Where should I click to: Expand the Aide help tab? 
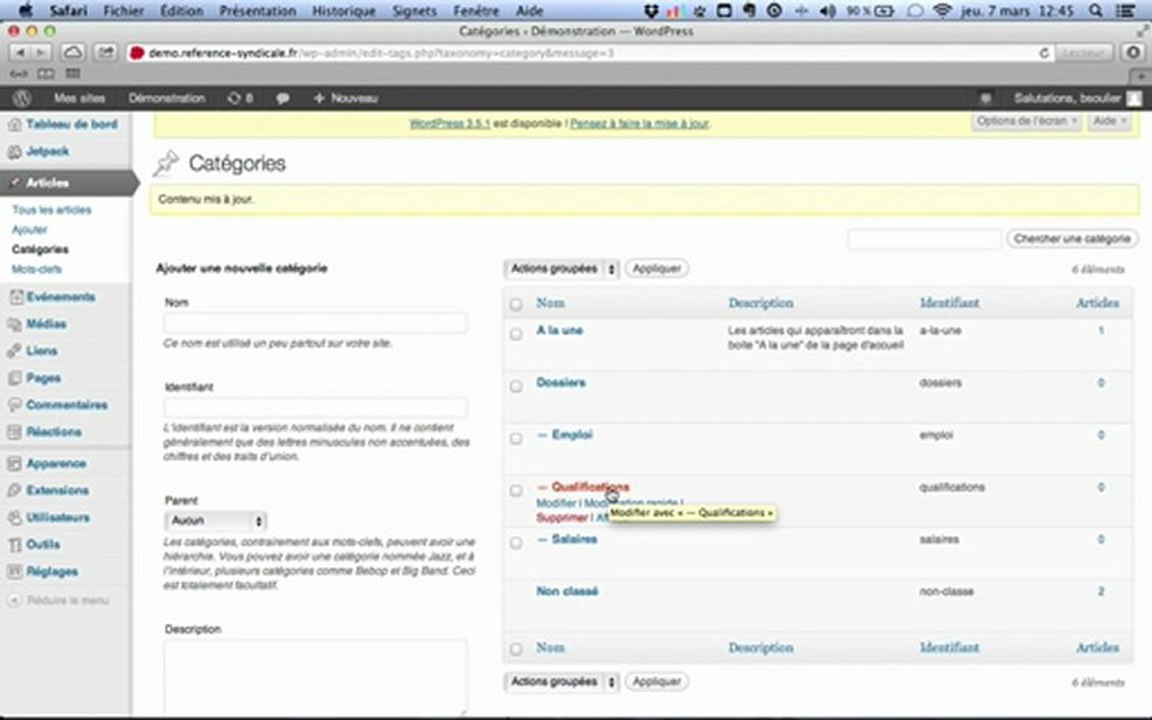pyautogui.click(x=1109, y=121)
